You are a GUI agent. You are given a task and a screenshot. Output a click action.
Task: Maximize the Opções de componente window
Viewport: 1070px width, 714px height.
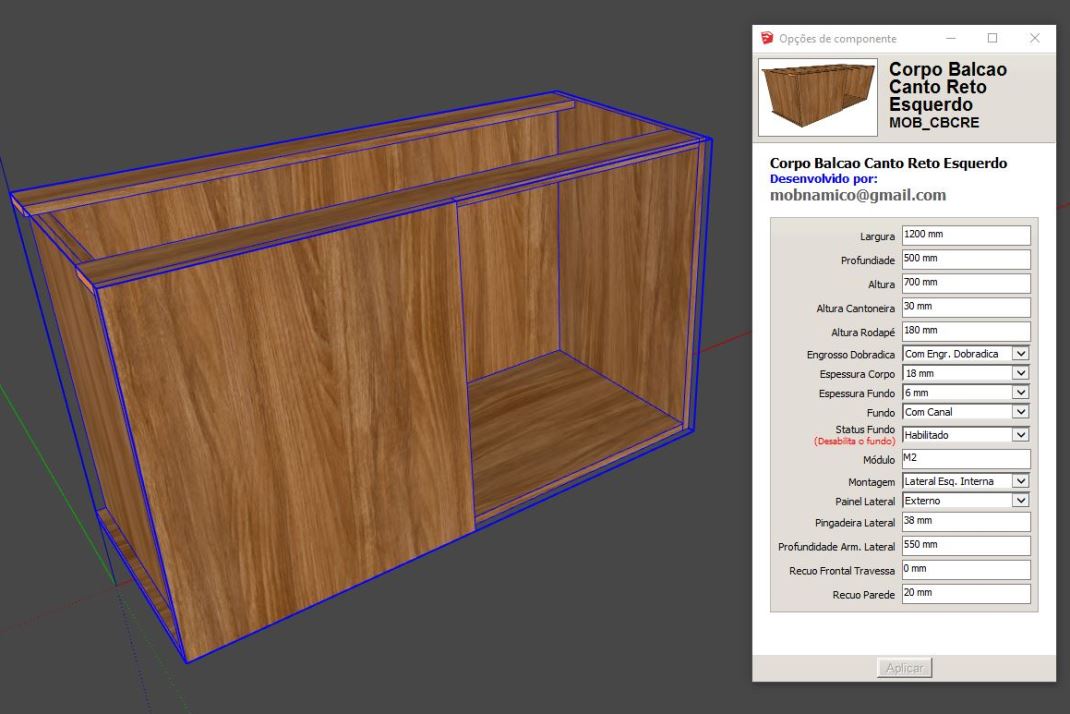993,38
